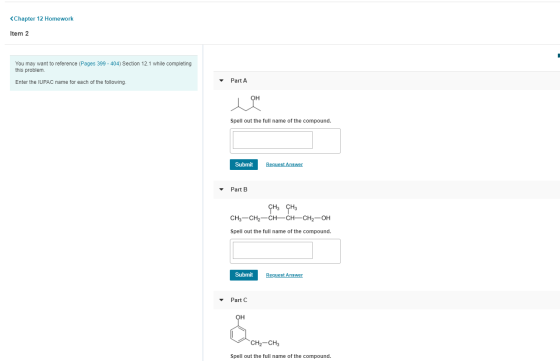Click the Part A skeletal structure image

tap(246, 104)
